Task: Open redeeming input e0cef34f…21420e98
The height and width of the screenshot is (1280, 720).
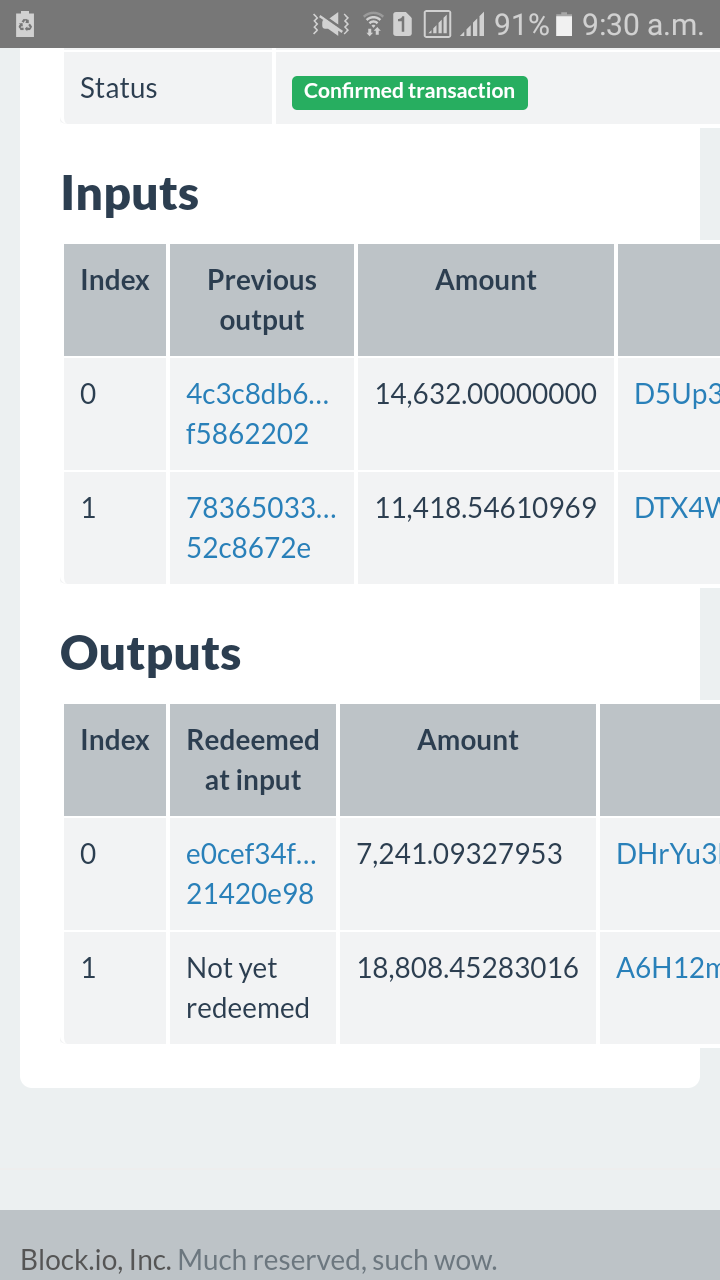Action: [x=251, y=874]
